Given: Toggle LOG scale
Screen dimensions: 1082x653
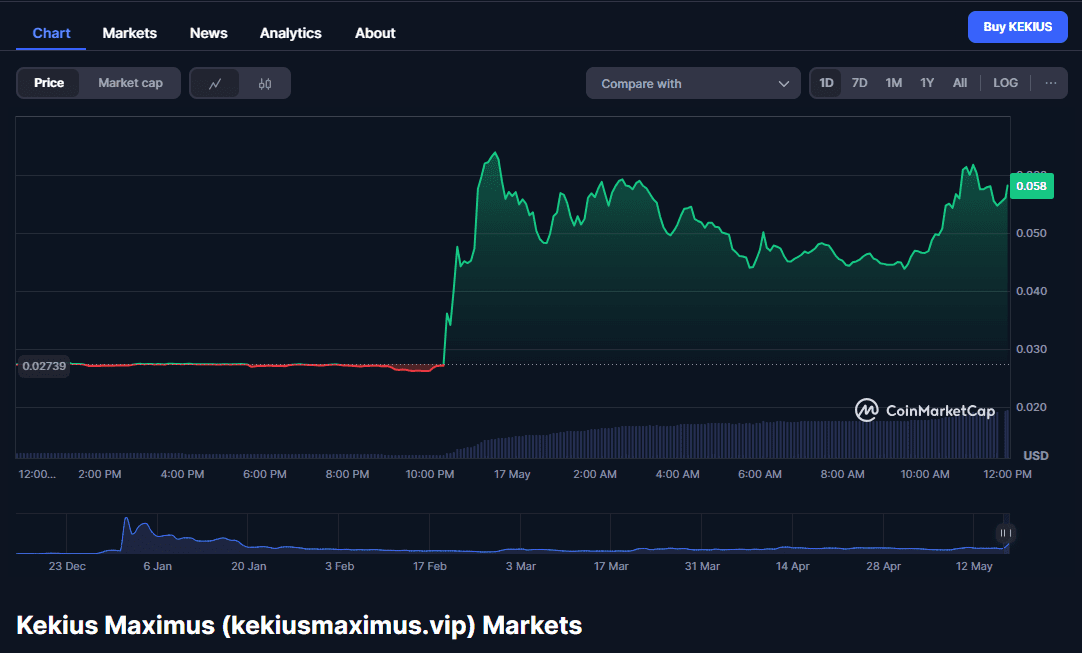Looking at the screenshot, I should pyautogui.click(x=1005, y=83).
